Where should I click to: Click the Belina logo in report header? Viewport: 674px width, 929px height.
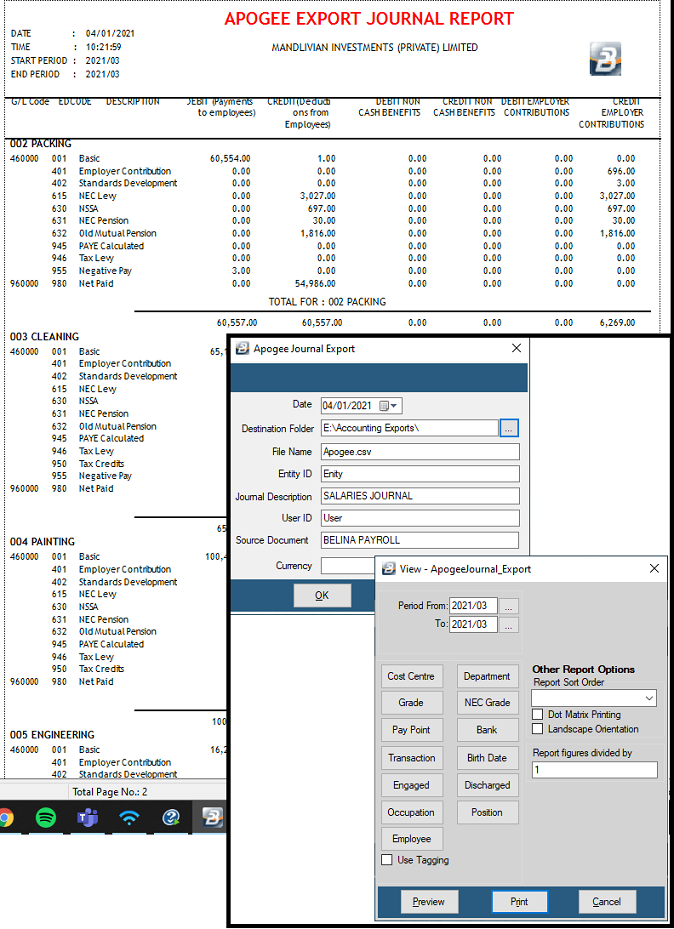coord(605,59)
